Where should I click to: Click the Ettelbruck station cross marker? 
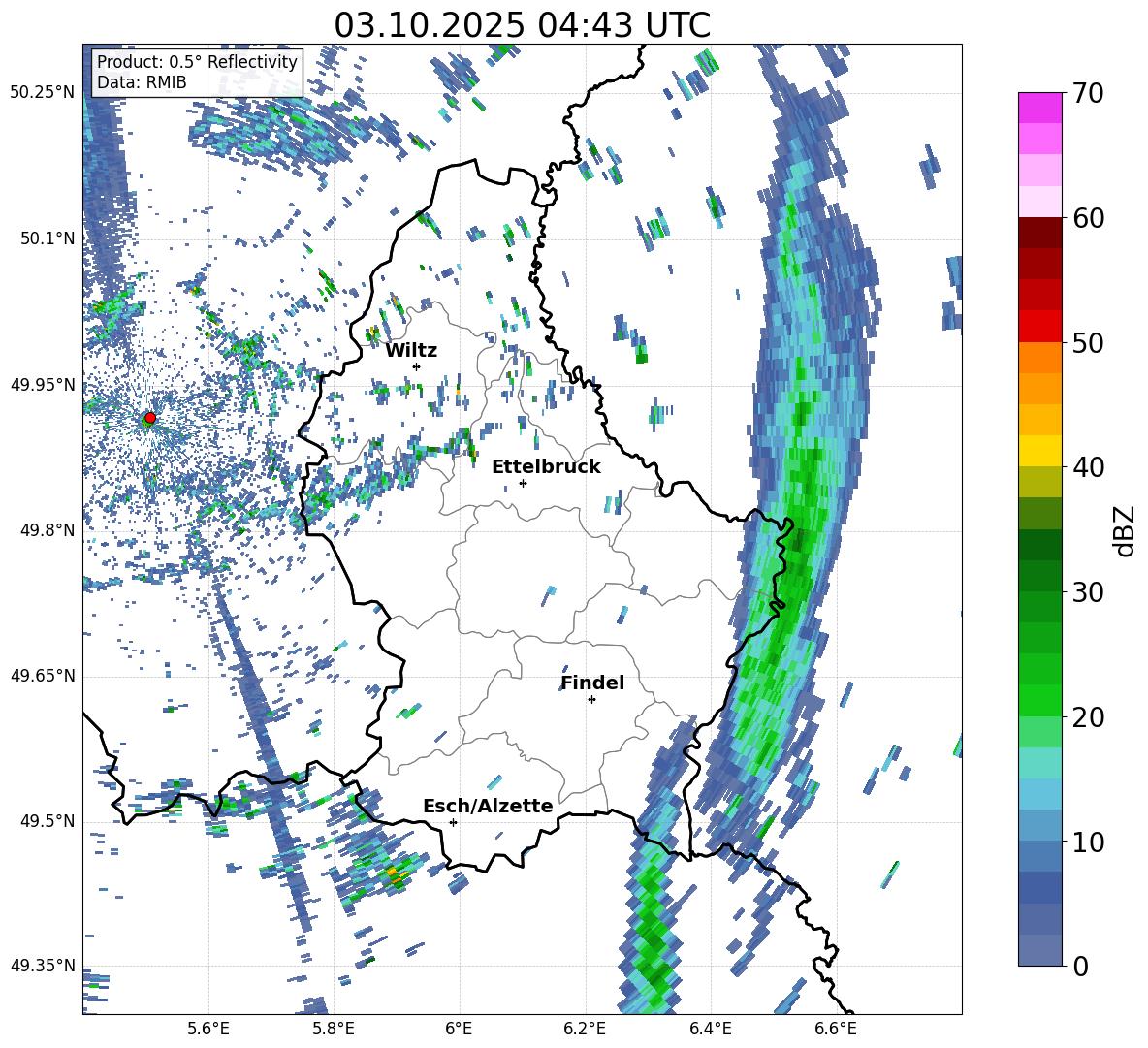pos(523,483)
